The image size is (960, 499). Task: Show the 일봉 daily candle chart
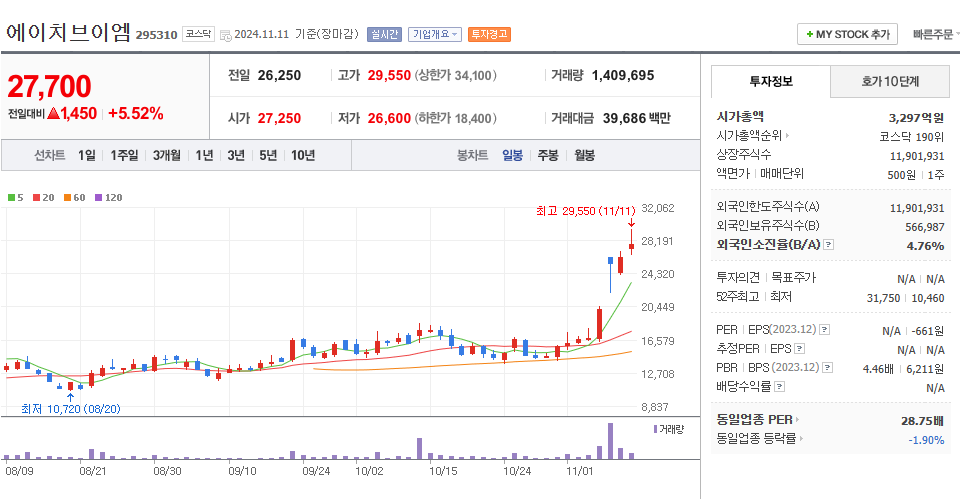click(512, 156)
